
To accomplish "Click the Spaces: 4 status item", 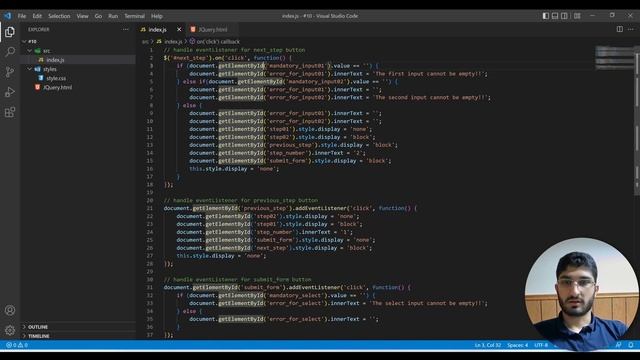I will pyautogui.click(x=518, y=345).
